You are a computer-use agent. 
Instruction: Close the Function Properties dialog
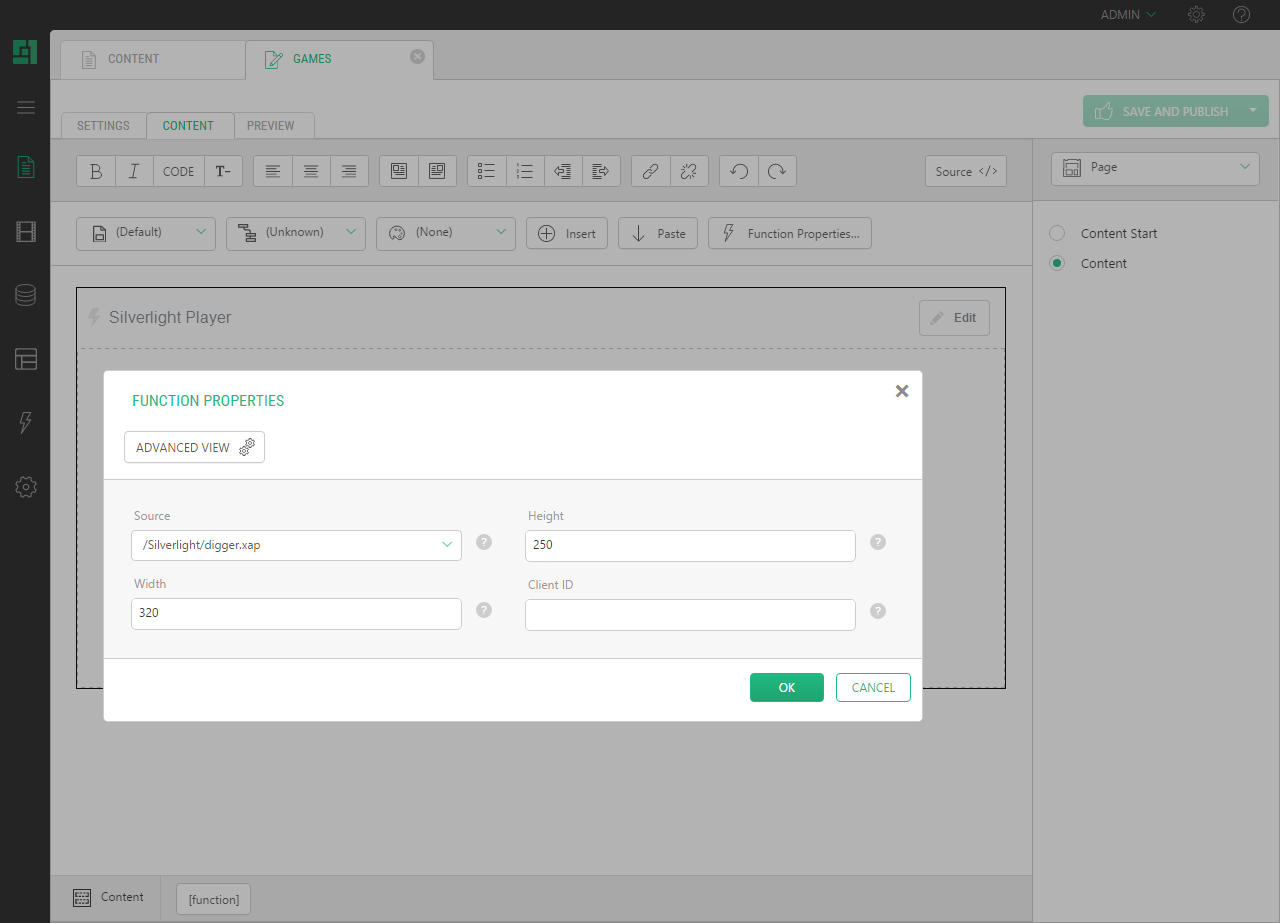(902, 391)
